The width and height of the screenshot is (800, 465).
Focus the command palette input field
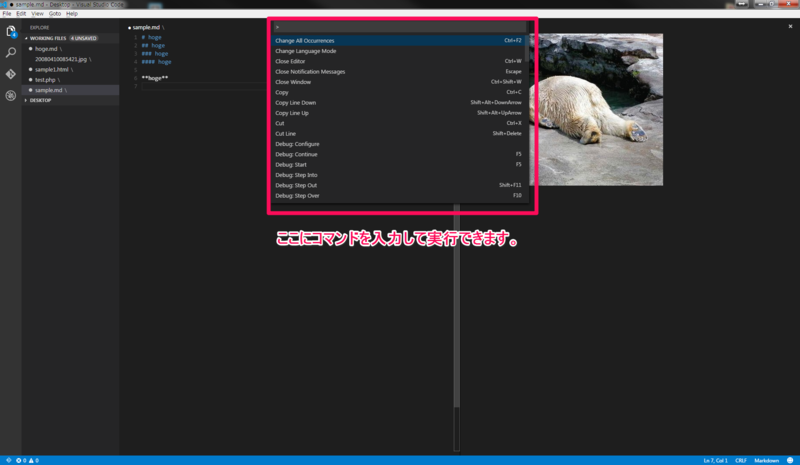click(400, 27)
